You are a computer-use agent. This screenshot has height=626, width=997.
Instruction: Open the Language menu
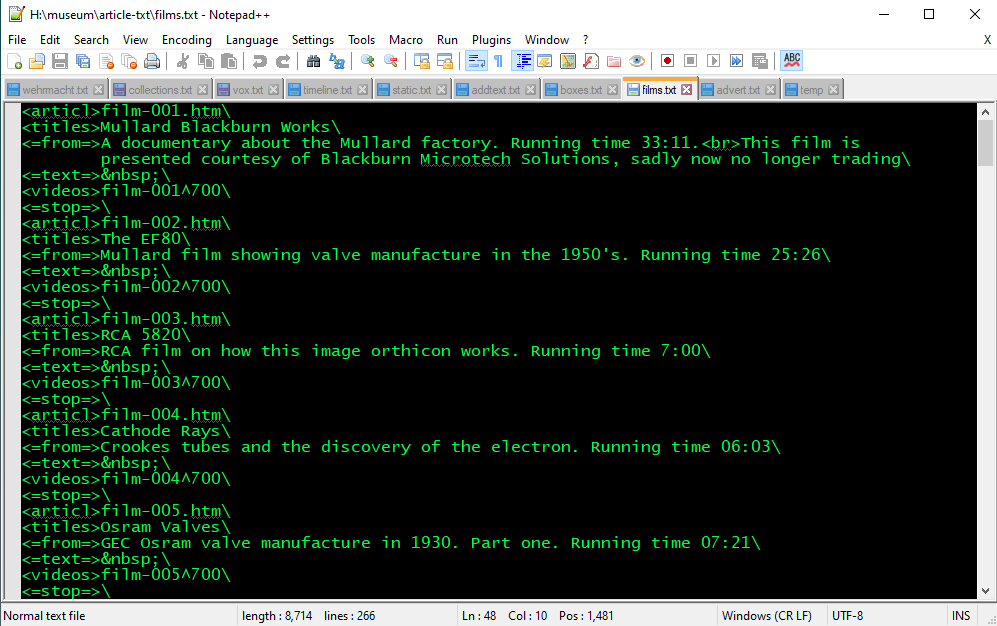click(252, 40)
